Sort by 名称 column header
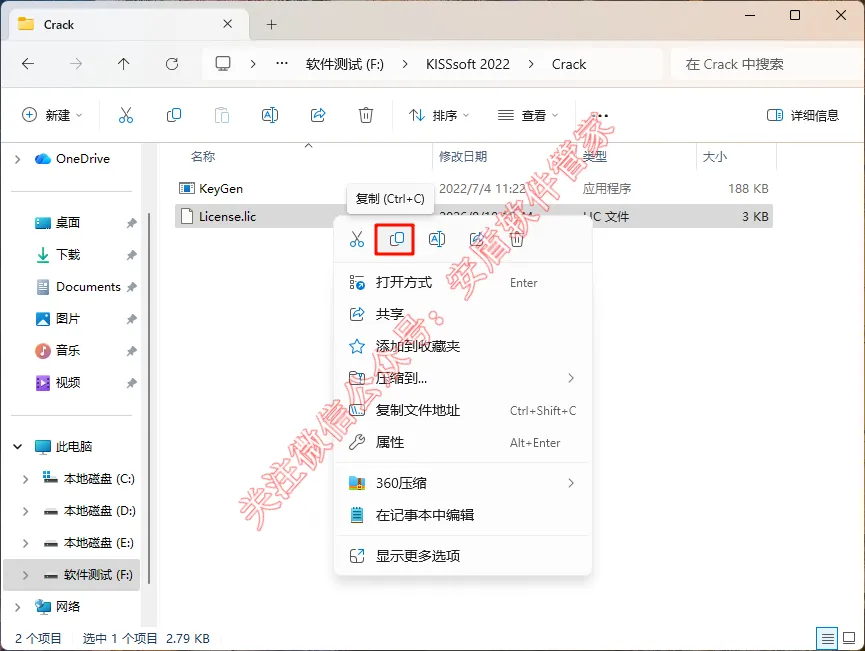Viewport: 865px width, 651px height. point(202,157)
